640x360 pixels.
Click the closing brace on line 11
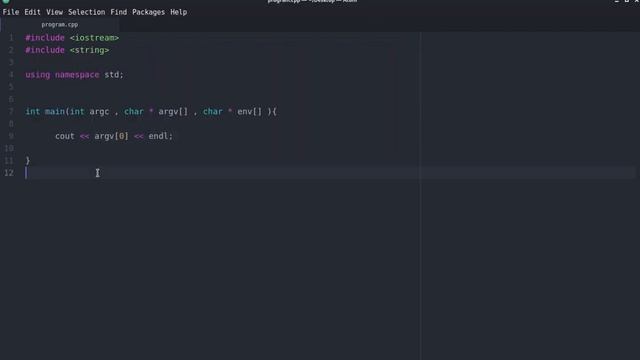point(28,161)
